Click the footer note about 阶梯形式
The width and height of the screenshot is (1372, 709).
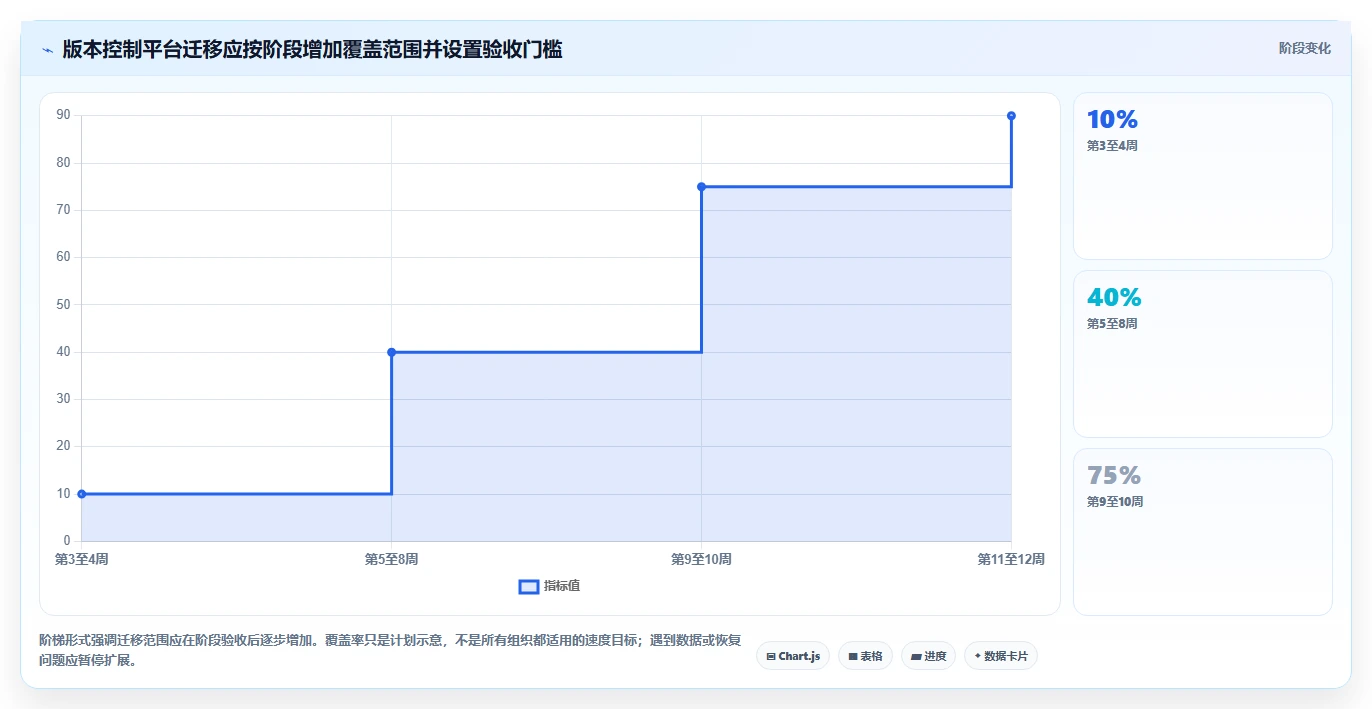[x=391, y=650]
